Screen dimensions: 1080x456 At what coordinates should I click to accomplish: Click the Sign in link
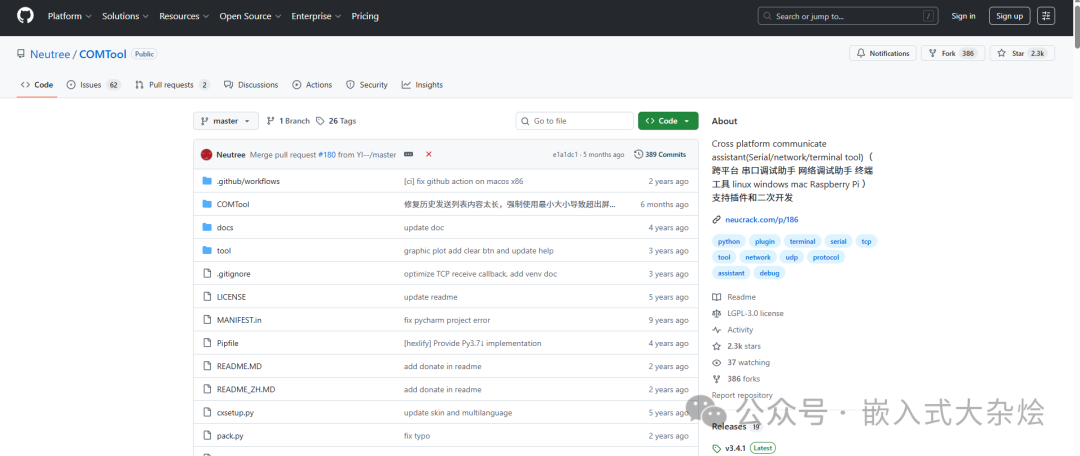click(x=963, y=16)
